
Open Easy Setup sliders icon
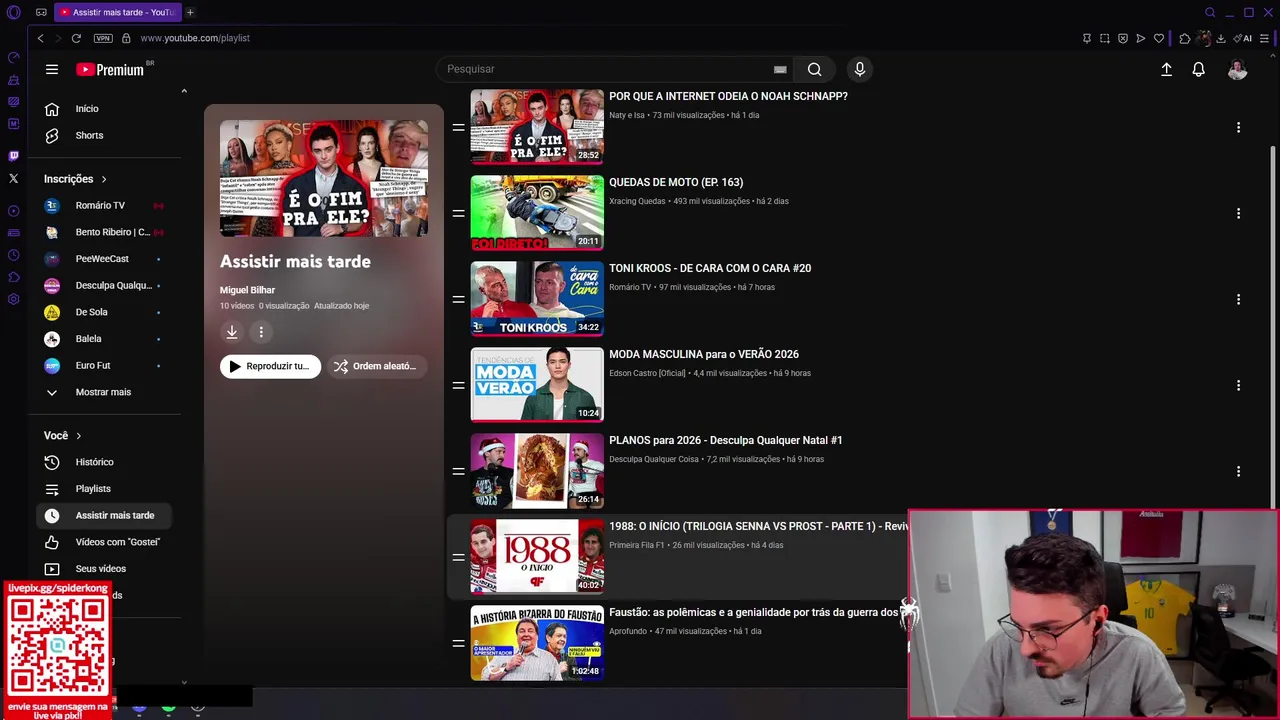(x=1265, y=38)
